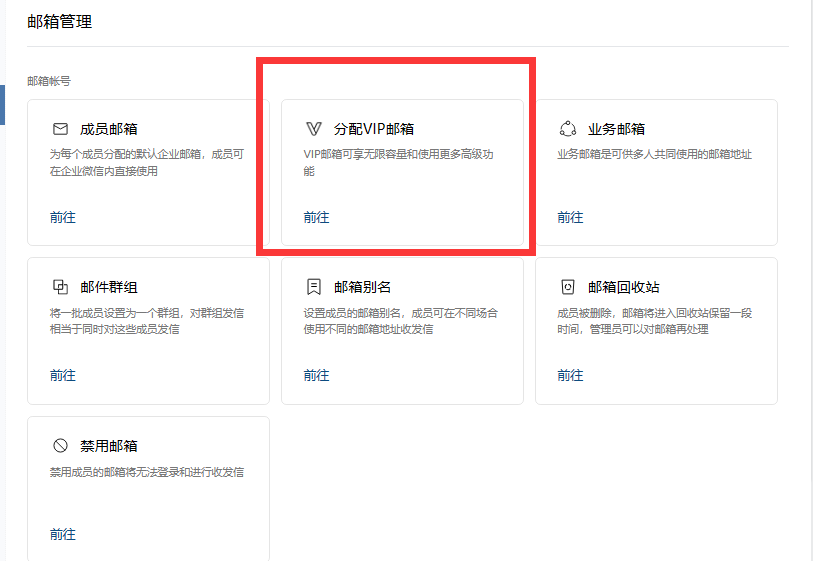Click the 邮件群组 overlapping squares icon

tap(60, 287)
